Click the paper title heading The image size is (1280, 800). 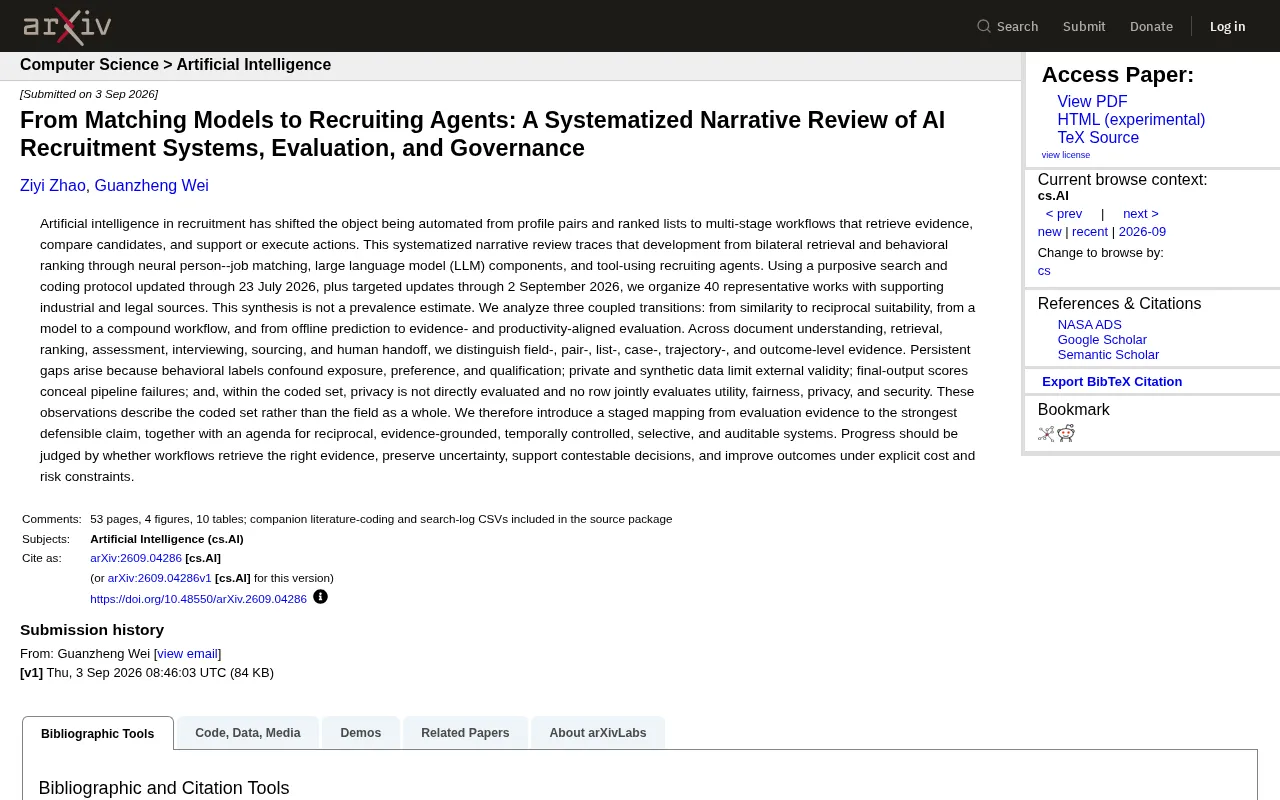482,134
